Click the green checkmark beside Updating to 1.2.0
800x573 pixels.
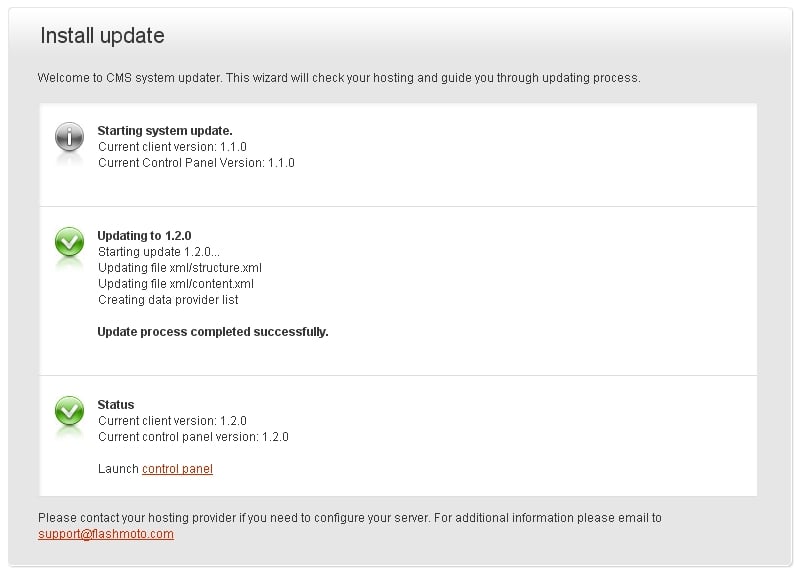69,242
